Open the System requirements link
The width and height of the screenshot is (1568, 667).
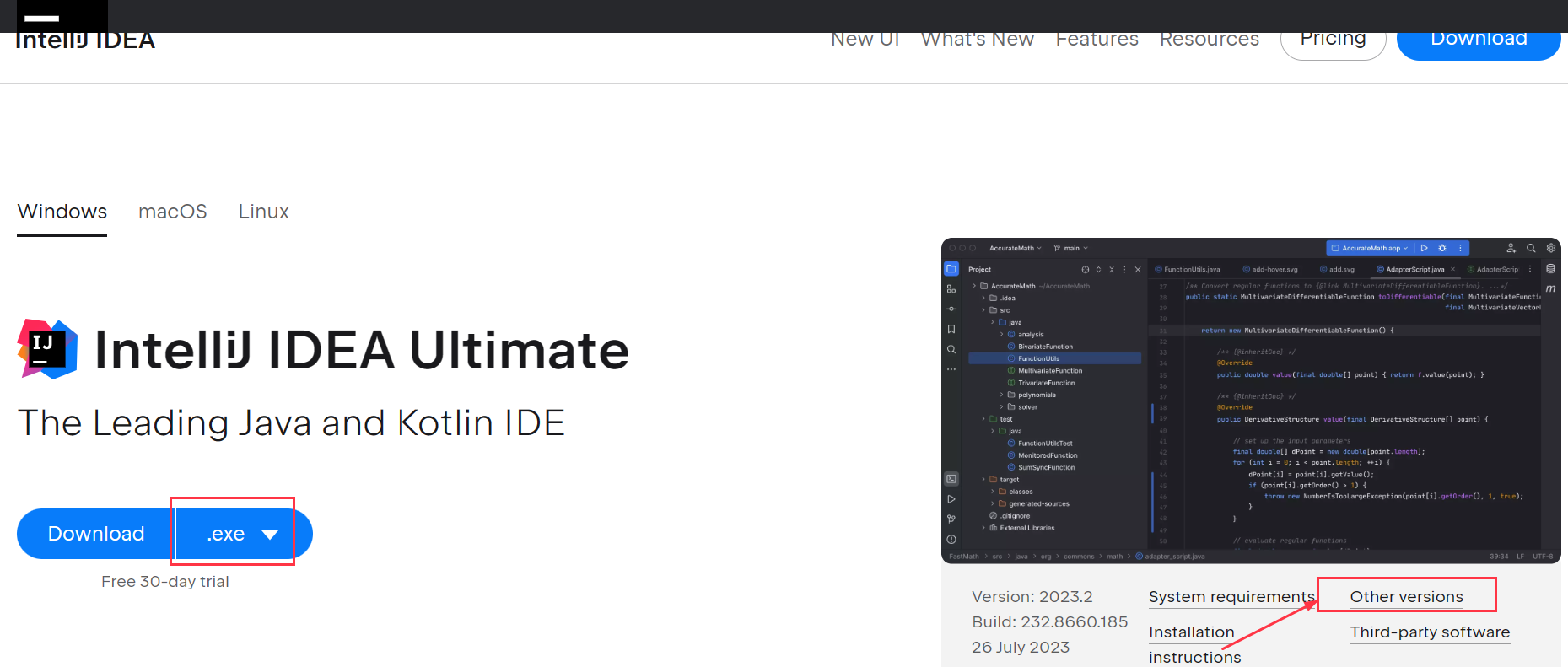tap(1231, 597)
